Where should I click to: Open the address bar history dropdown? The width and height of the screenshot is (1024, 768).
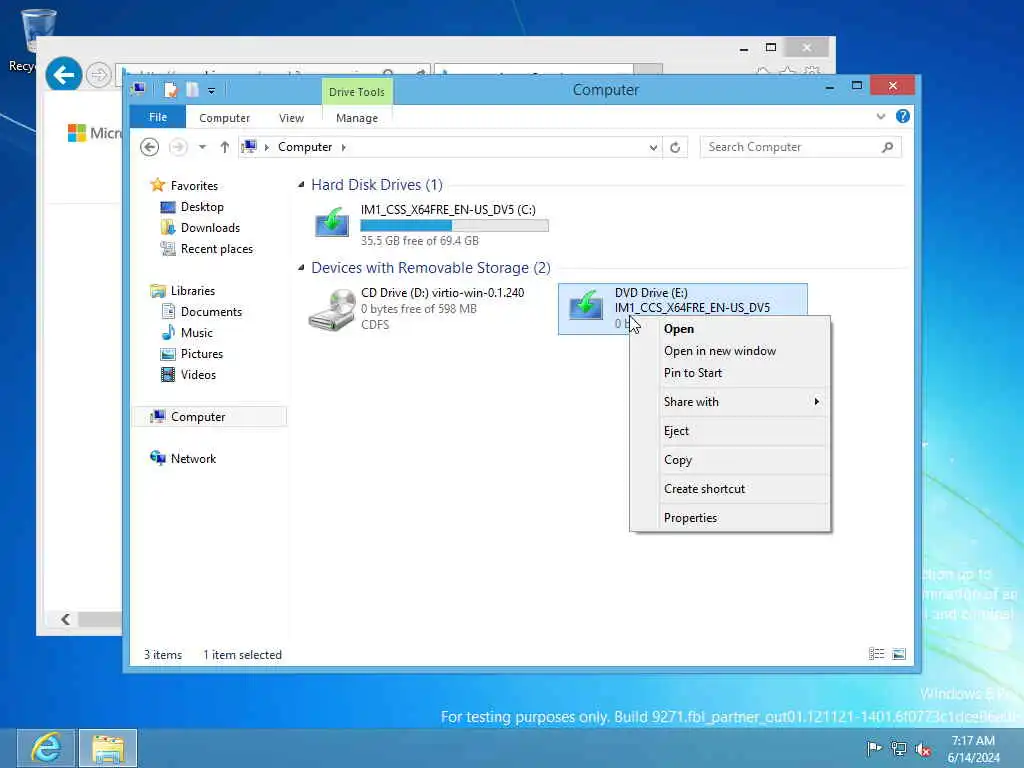653,148
